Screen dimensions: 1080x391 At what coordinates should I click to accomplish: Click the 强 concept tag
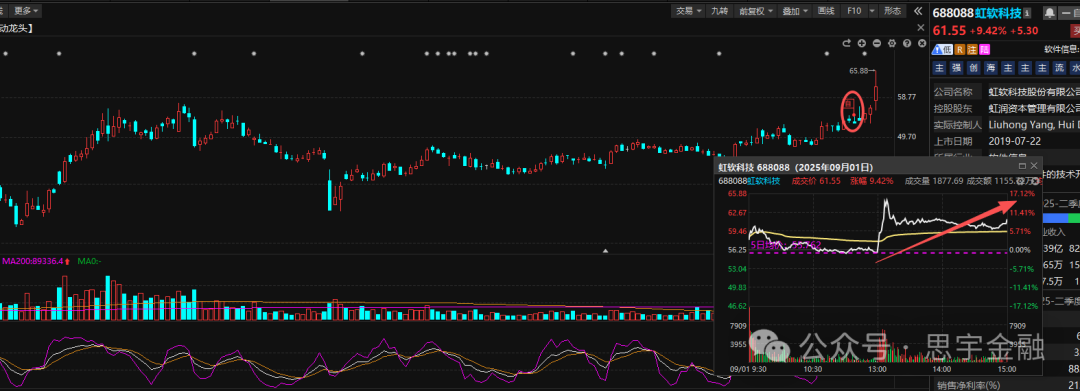coord(956,68)
